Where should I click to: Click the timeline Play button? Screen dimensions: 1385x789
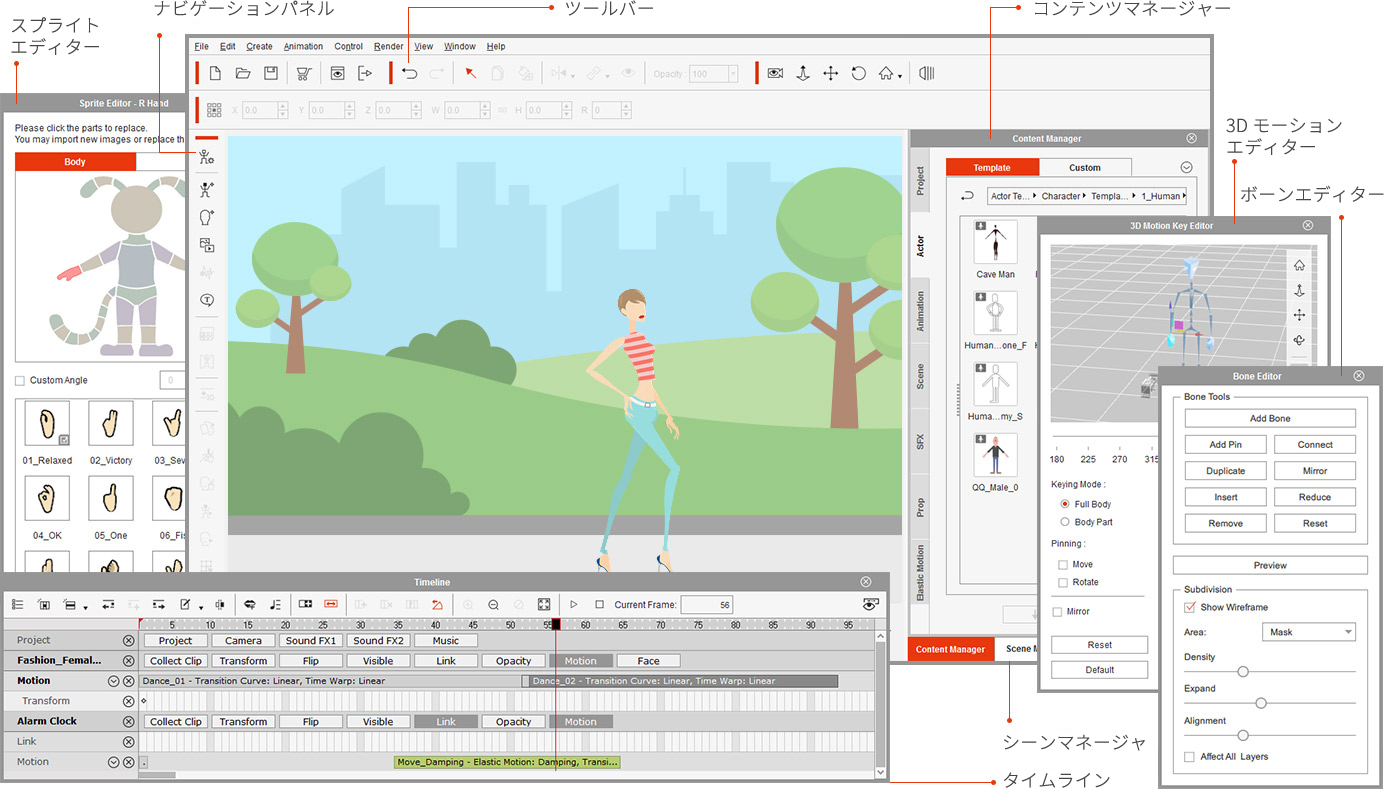tap(573, 604)
